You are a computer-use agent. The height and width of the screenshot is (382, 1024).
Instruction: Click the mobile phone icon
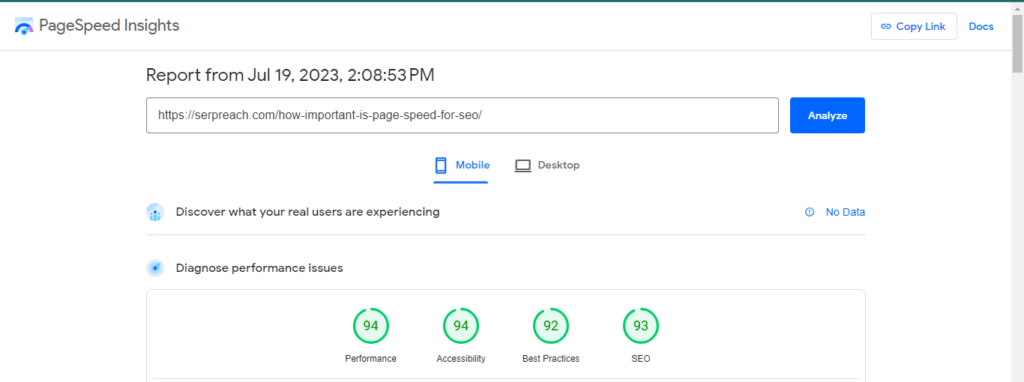(441, 165)
